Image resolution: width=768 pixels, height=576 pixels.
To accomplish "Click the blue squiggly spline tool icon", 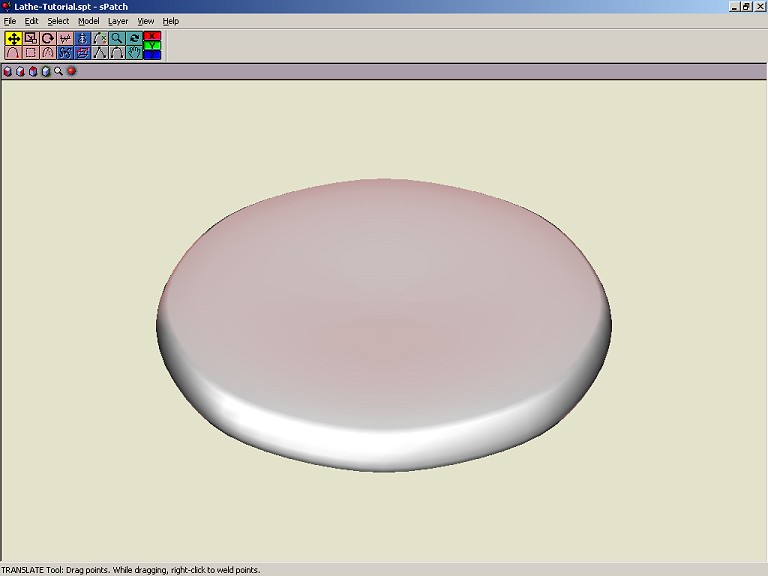I will click(65, 52).
